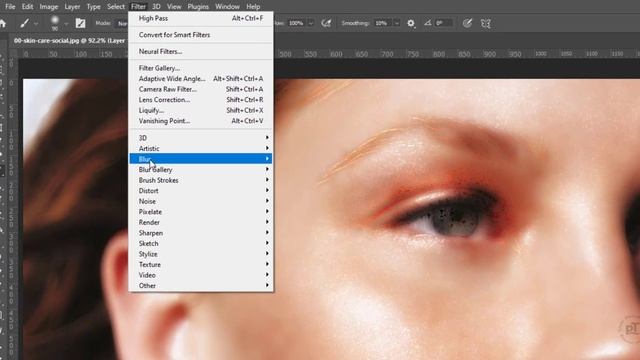Open the 3D menu in menu bar
The height and width of the screenshot is (360, 640).
coord(156,7)
